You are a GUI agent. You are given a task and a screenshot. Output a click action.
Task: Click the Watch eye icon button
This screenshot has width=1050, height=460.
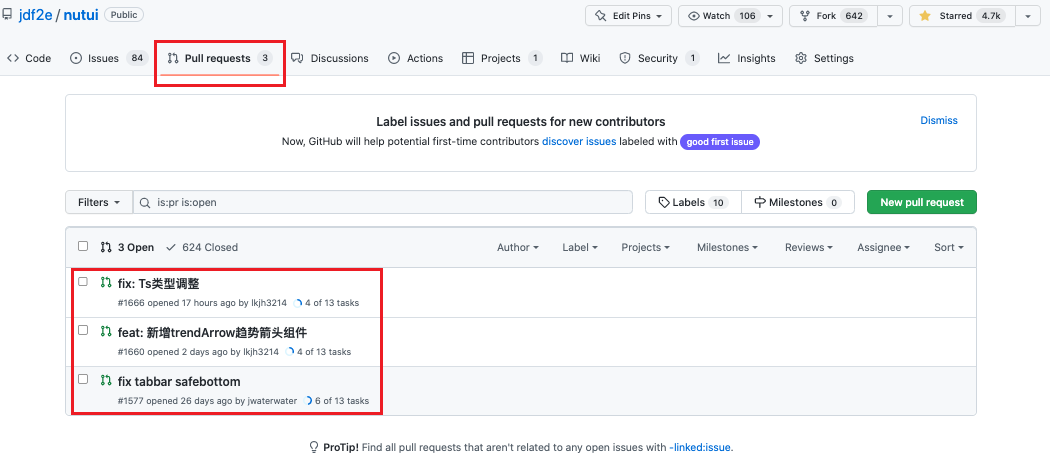tap(695, 16)
